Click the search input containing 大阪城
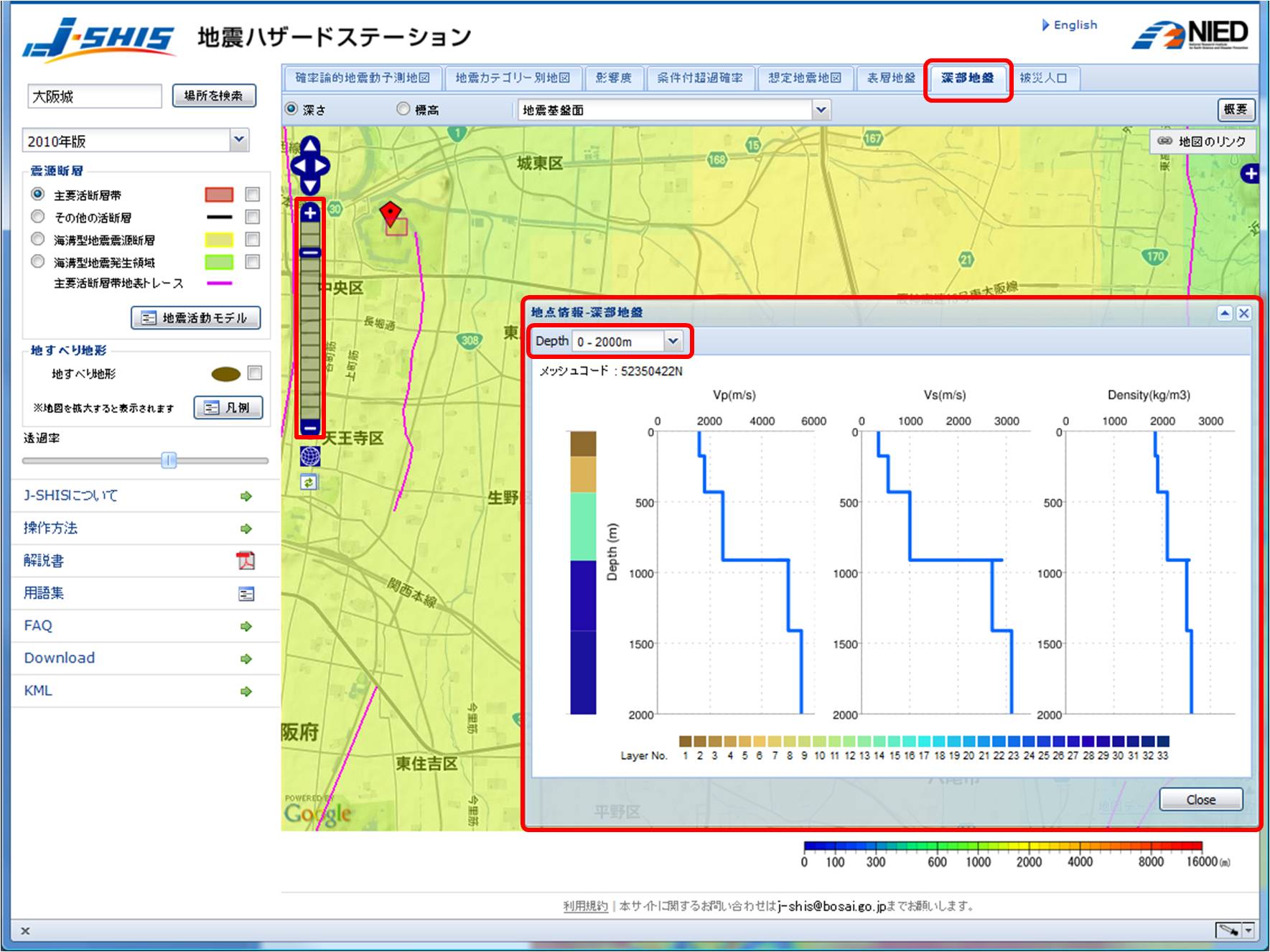 93,97
